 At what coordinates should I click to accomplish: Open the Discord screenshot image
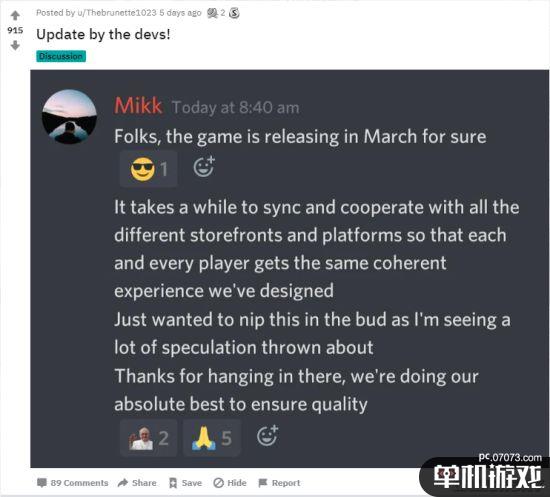pos(290,269)
